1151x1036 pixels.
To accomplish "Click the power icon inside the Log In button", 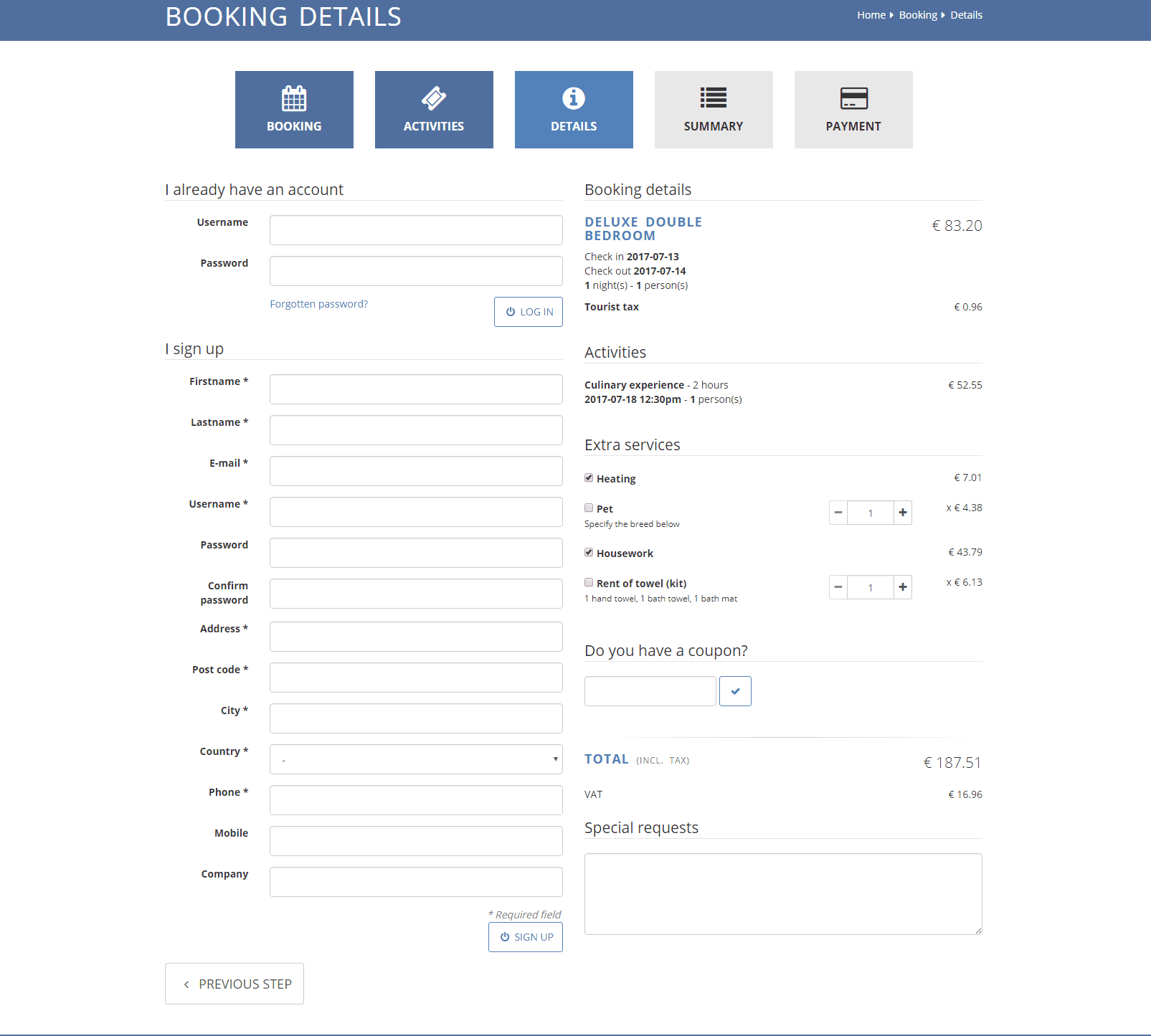I will 511,311.
